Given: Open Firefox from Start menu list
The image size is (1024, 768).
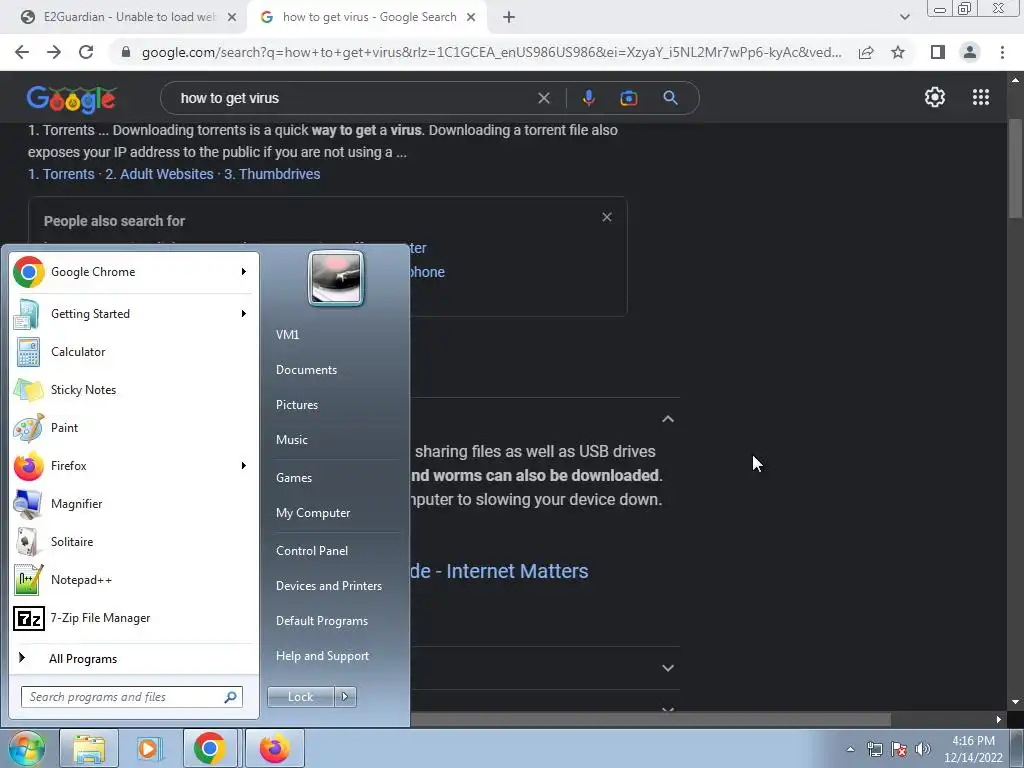Looking at the screenshot, I should [x=134, y=466].
